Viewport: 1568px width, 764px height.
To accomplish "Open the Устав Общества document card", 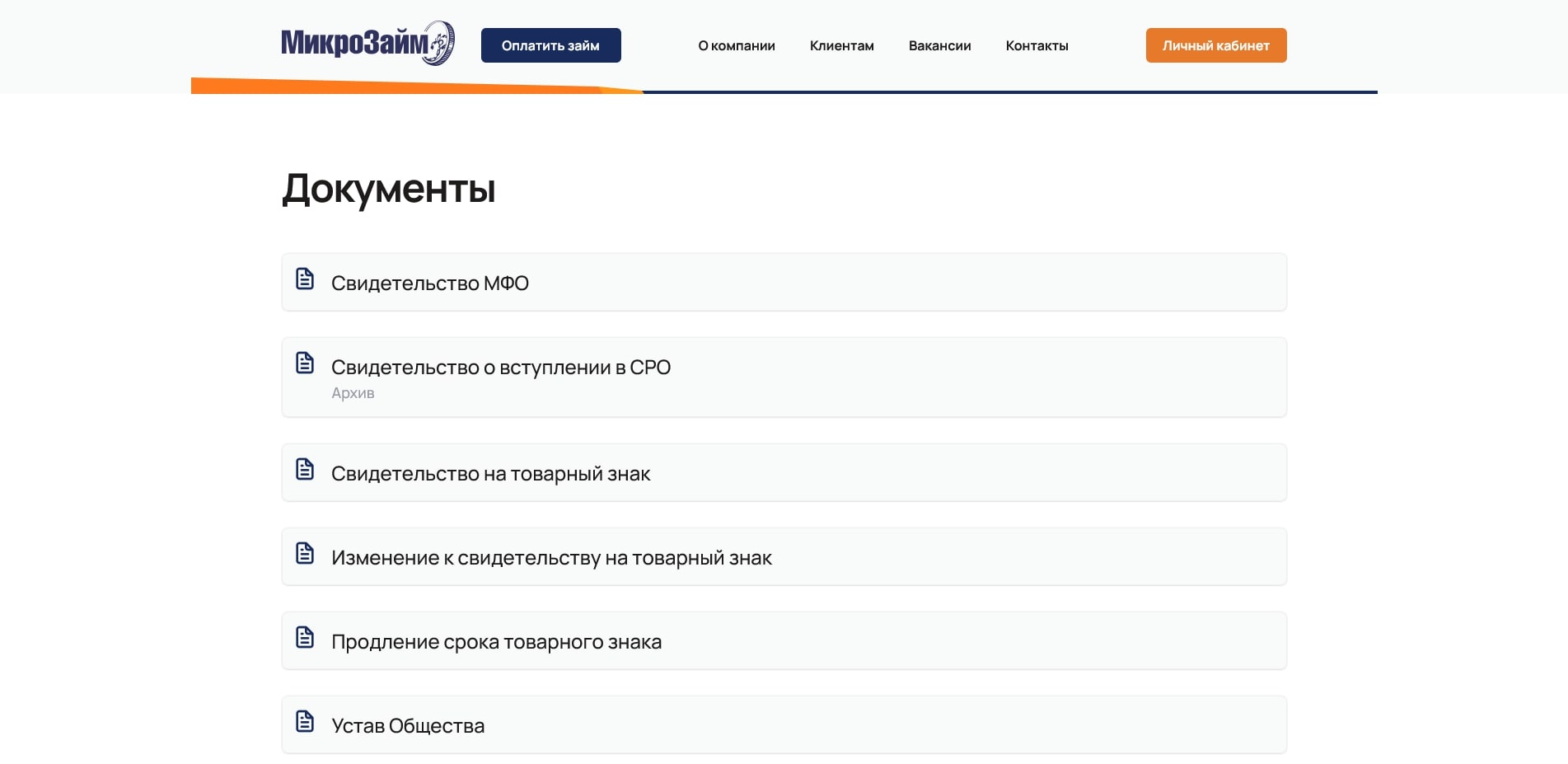I will pos(408,725).
